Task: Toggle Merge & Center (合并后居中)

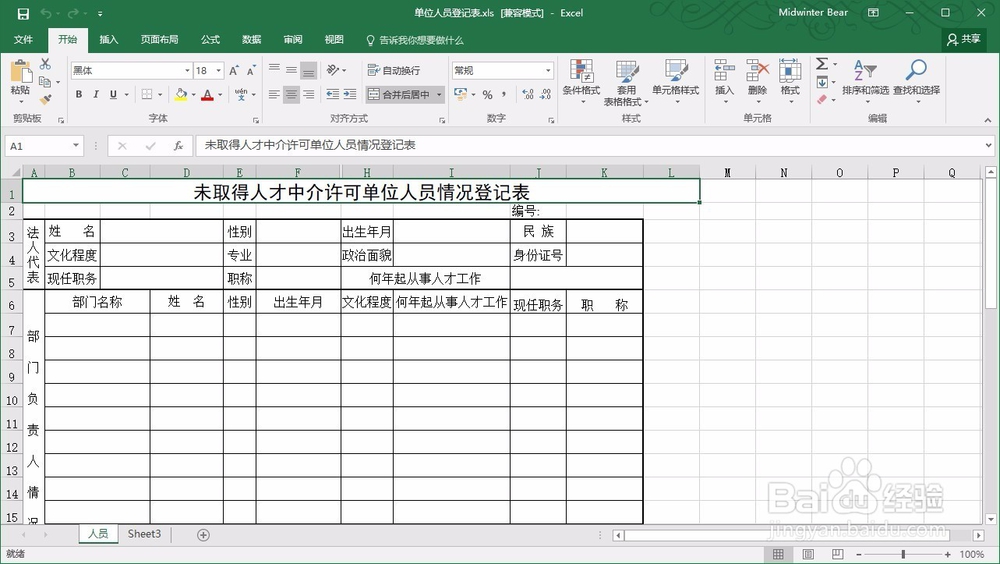Action: [x=399, y=94]
